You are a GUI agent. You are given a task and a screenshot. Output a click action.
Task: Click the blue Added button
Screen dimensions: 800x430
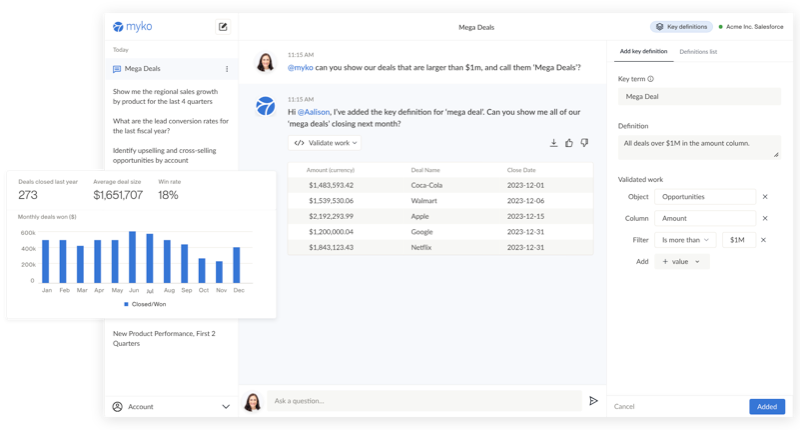767,407
